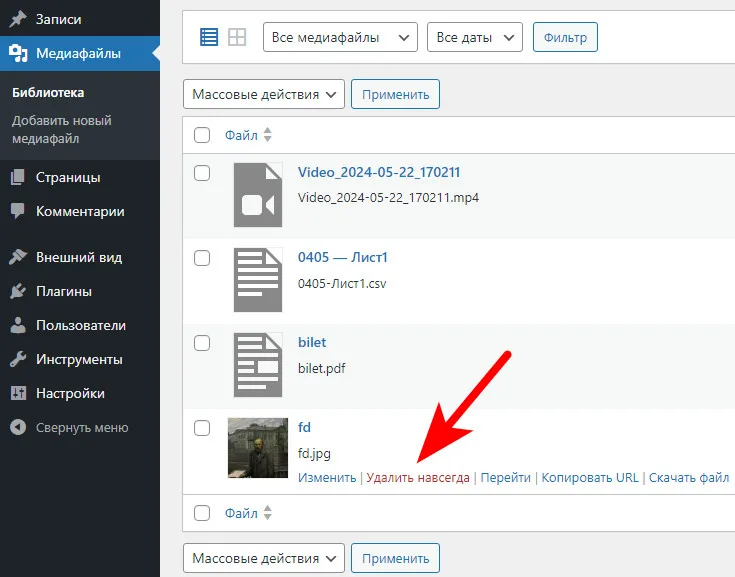Open the Комментарии menu
This screenshot has height=577, width=735.
tap(80, 211)
